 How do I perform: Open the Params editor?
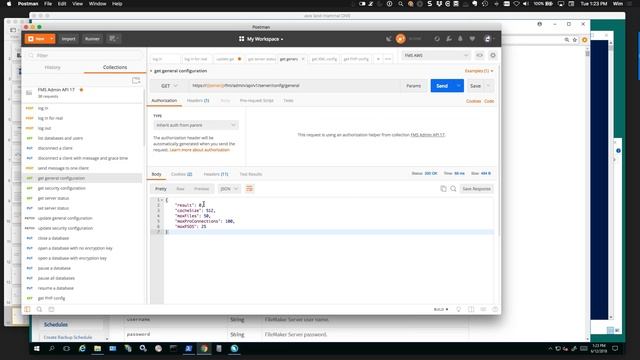pos(413,86)
